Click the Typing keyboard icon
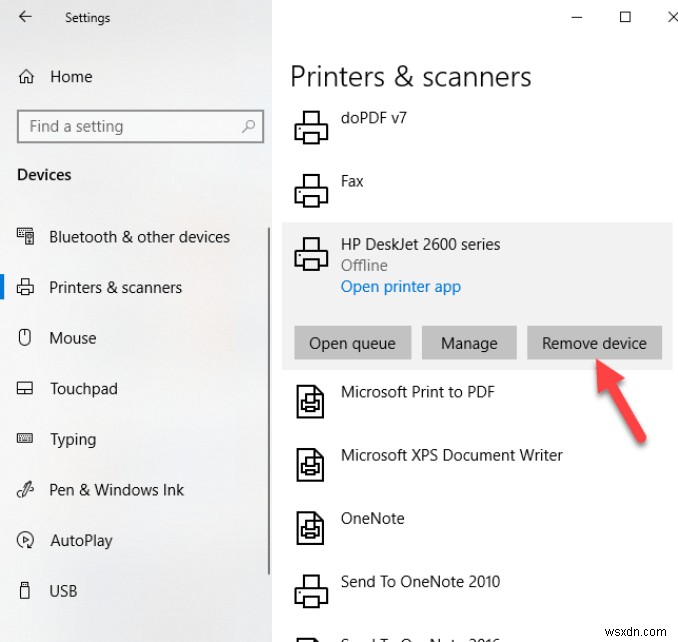 tap(25, 438)
